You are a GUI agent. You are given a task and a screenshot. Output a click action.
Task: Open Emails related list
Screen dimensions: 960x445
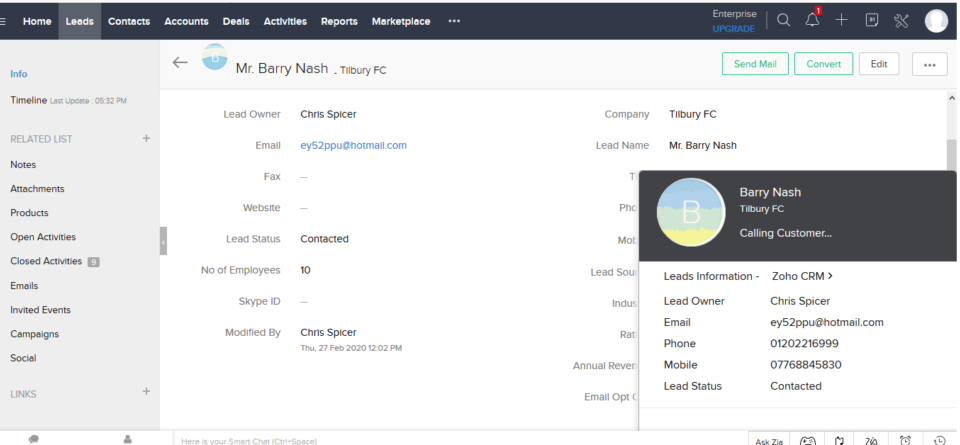[x=24, y=286]
